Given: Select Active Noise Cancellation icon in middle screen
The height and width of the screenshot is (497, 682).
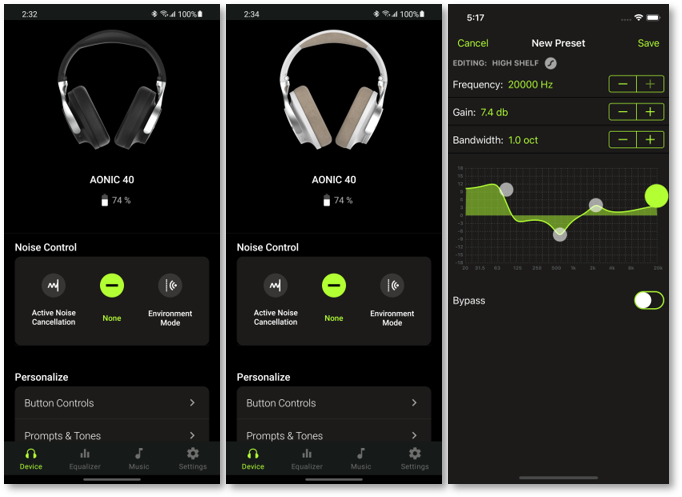Looking at the screenshot, I should click(275, 285).
